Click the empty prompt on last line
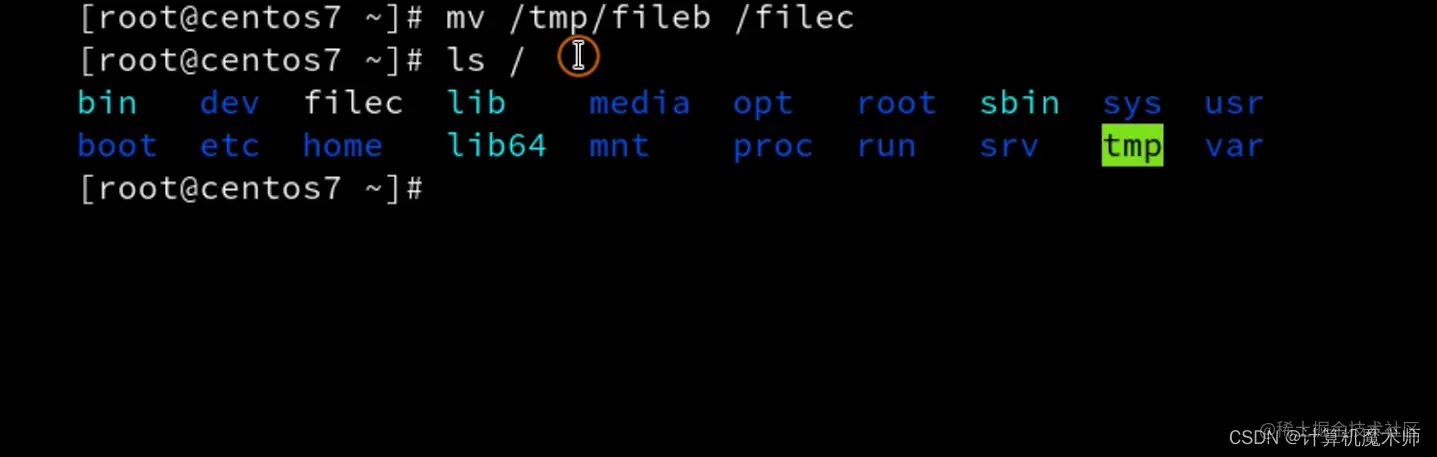The height and width of the screenshot is (457, 1437). pos(252,189)
